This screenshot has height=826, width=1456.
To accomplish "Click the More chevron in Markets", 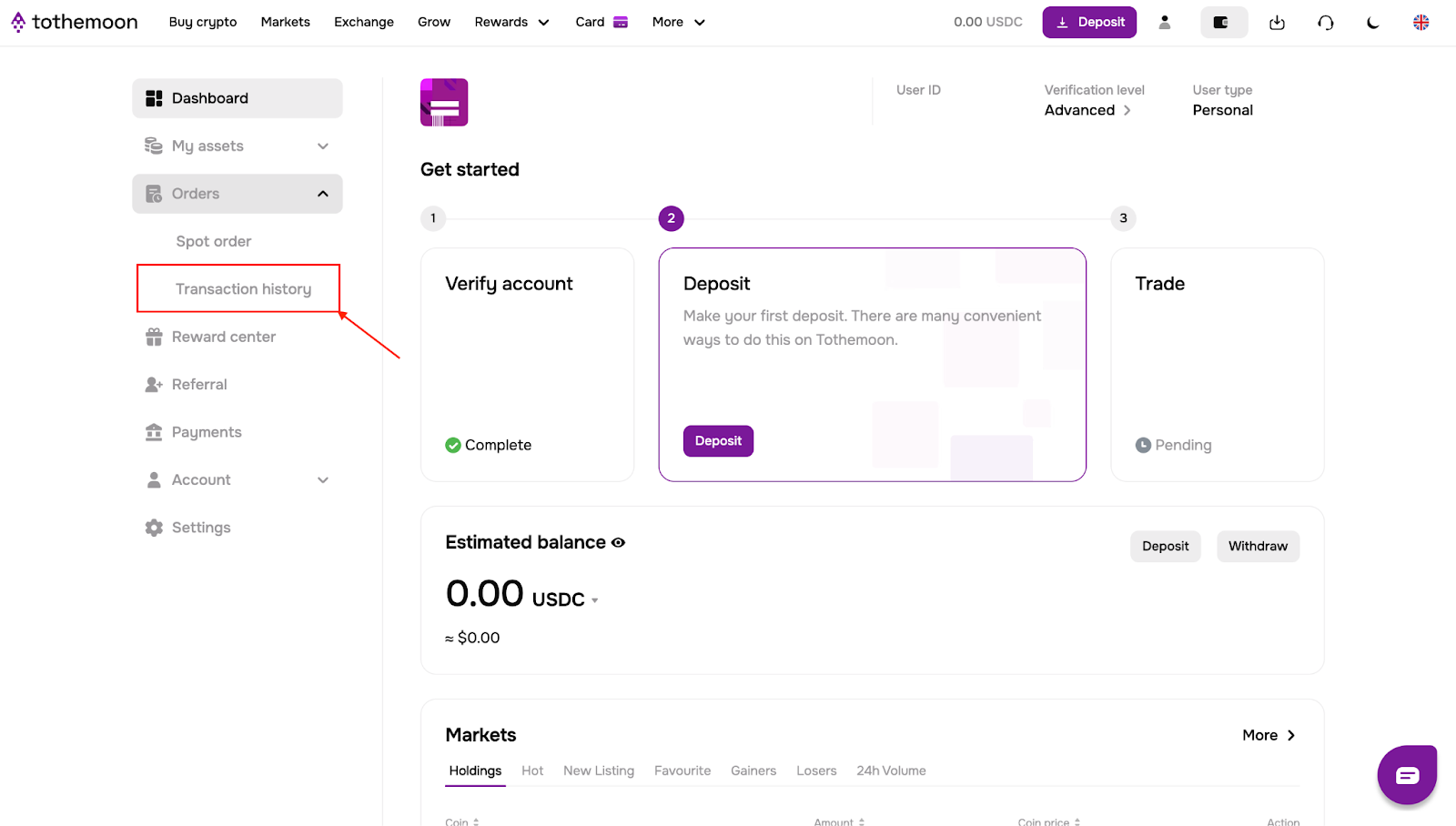I will pos(1290,735).
